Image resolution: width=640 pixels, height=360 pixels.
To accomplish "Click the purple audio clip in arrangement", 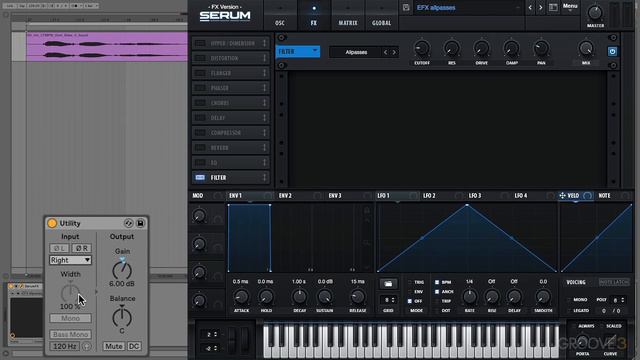I will pyautogui.click(x=107, y=47).
